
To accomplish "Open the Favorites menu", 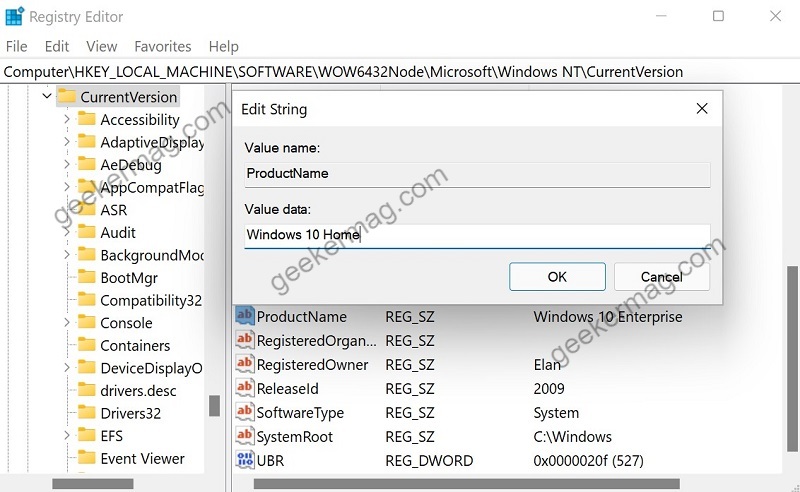I will point(163,46).
